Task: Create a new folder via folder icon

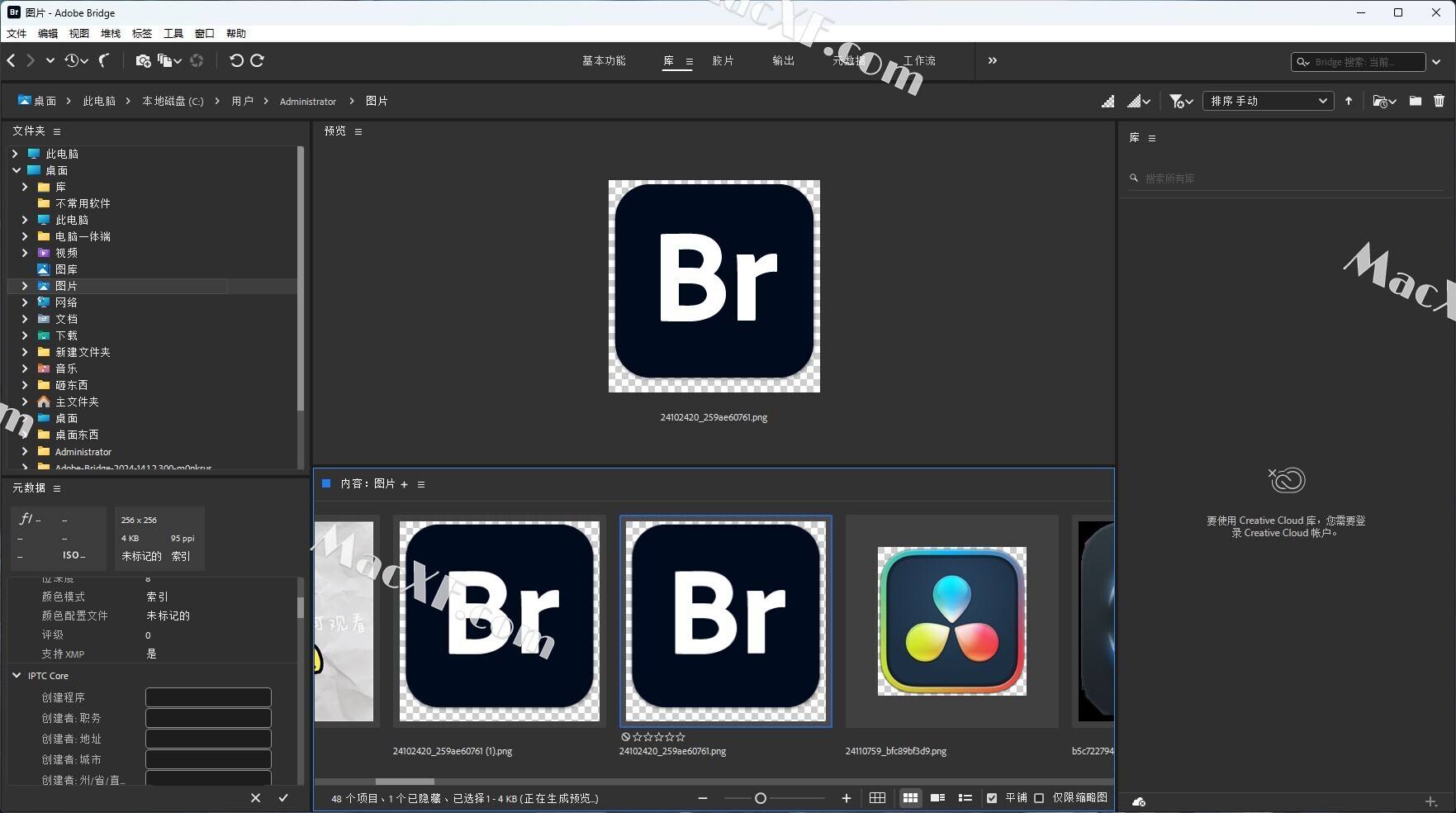Action: 1416,101
